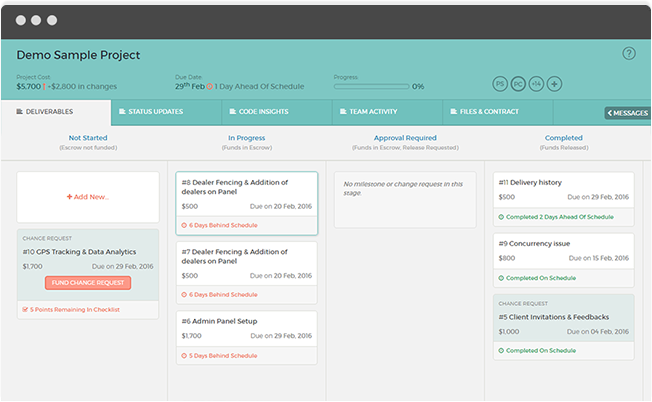Click the Files & Contract tab icon
Screen dimensions: 652x402
[454, 111]
